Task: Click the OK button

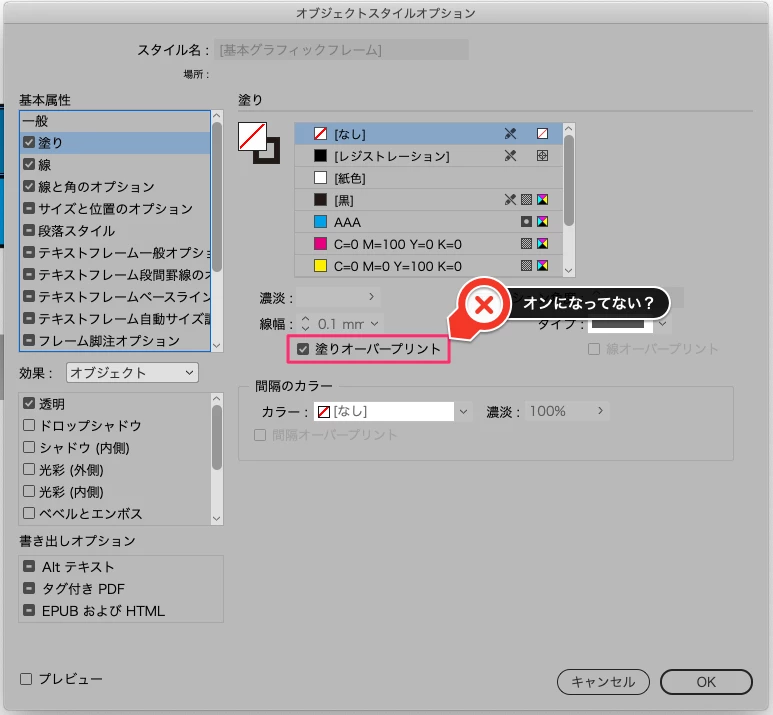Action: 706,682
